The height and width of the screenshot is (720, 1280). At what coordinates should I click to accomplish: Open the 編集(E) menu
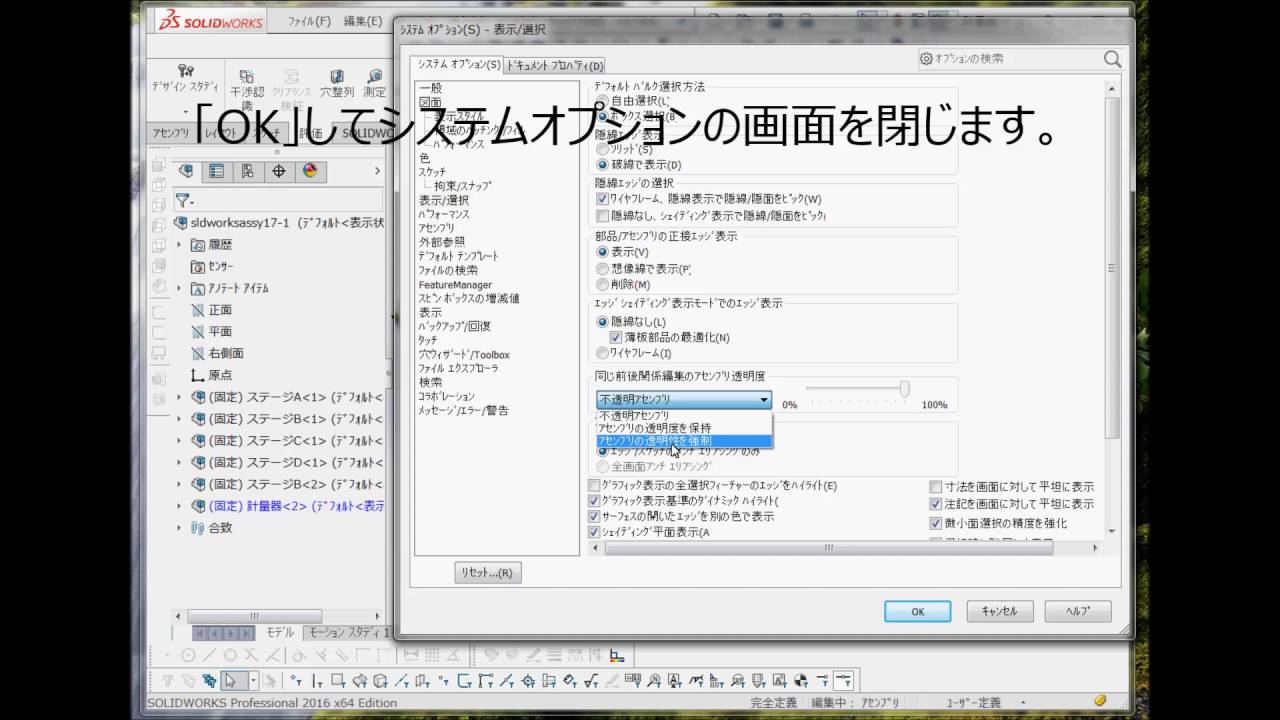coord(363,21)
